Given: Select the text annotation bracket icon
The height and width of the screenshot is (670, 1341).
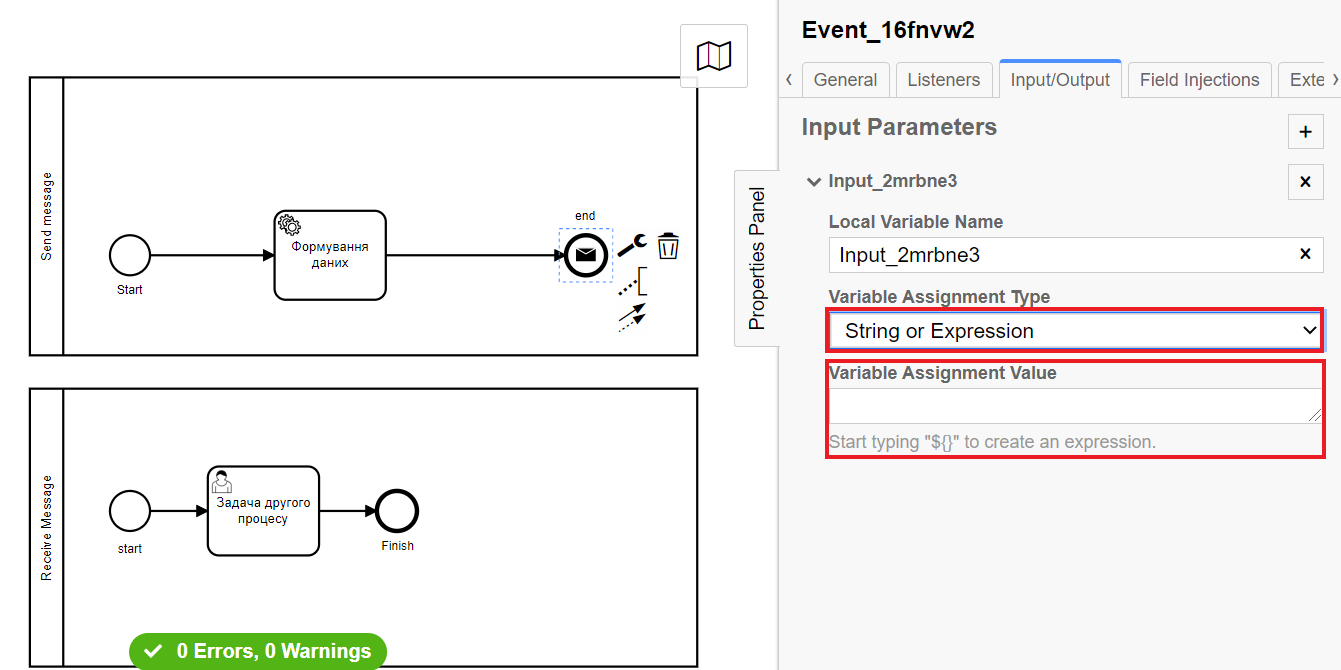Looking at the screenshot, I should [632, 282].
